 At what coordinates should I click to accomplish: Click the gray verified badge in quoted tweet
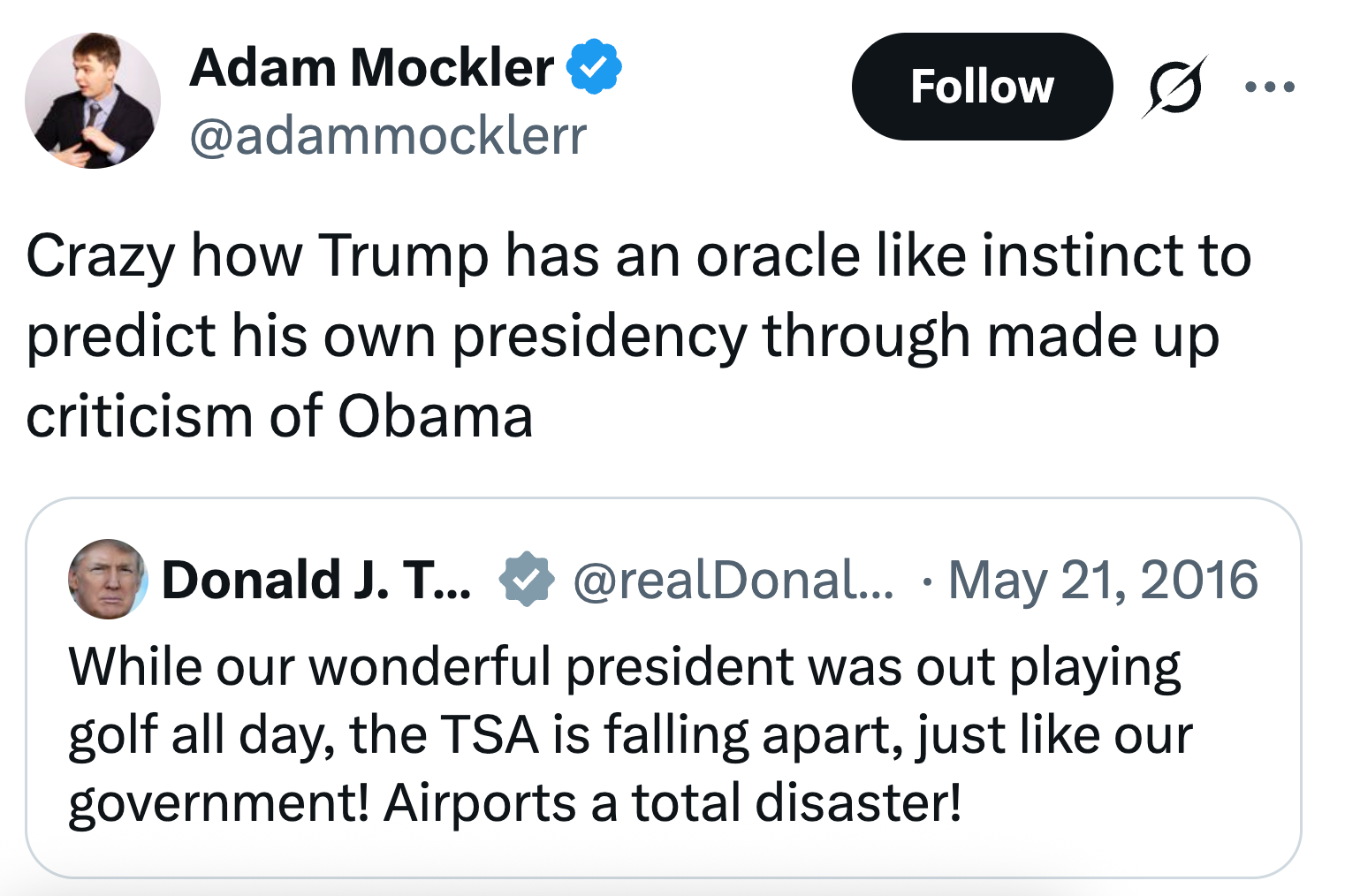pos(526,580)
